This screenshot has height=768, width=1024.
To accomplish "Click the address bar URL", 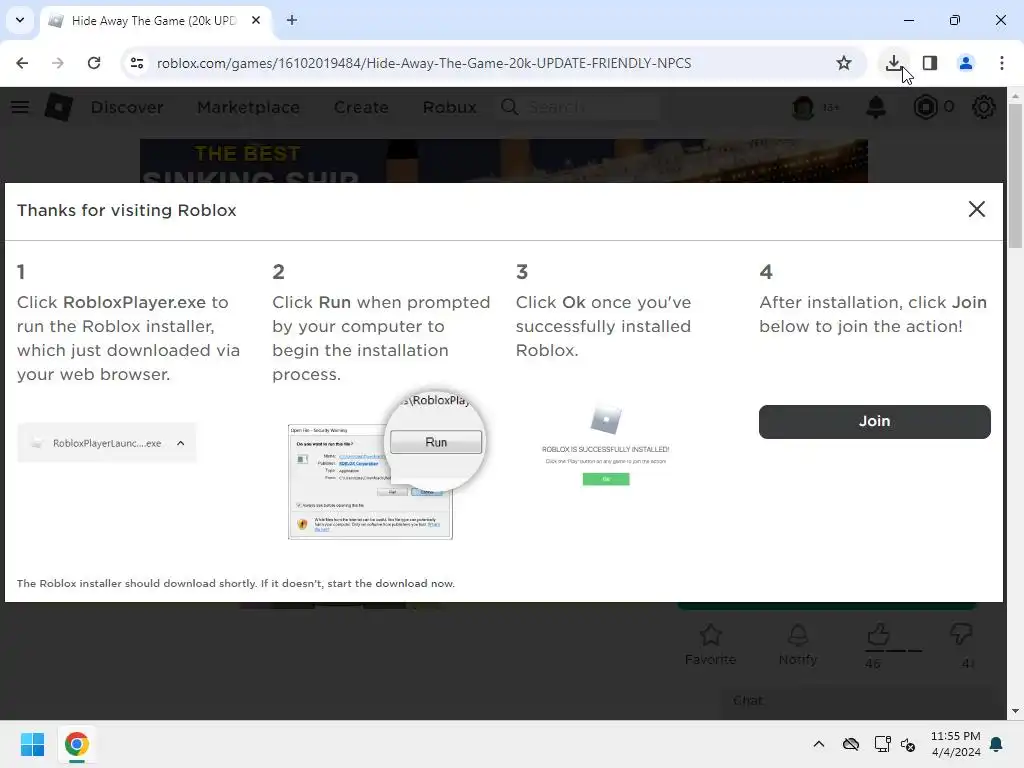I will click(424, 63).
